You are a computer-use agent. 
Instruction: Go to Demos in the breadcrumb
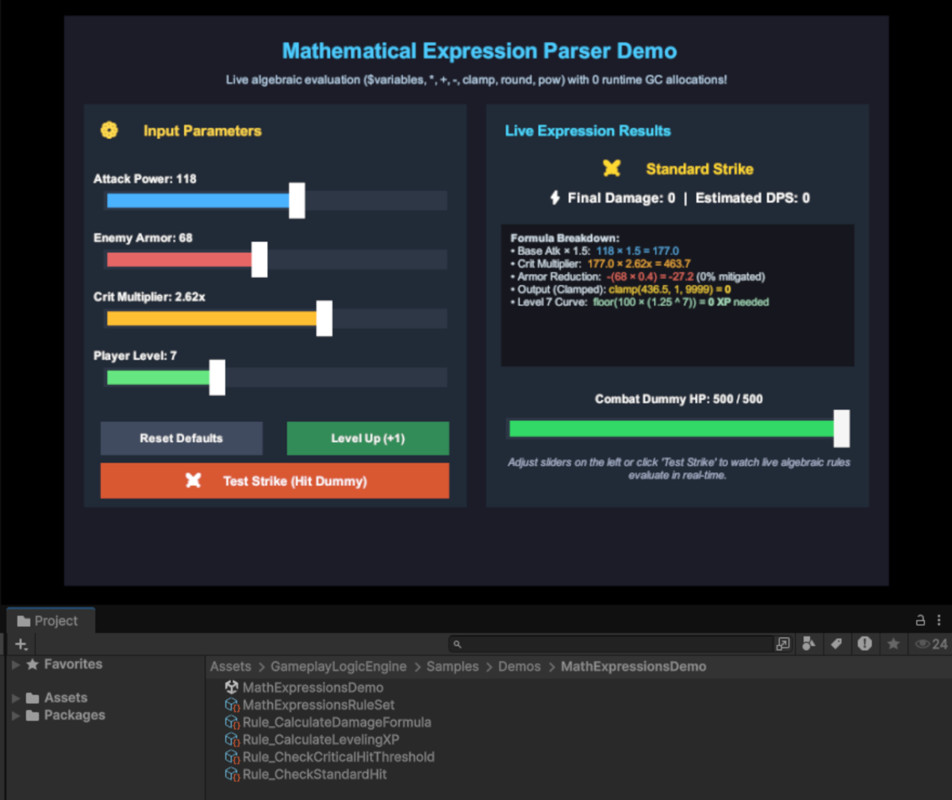pos(519,666)
